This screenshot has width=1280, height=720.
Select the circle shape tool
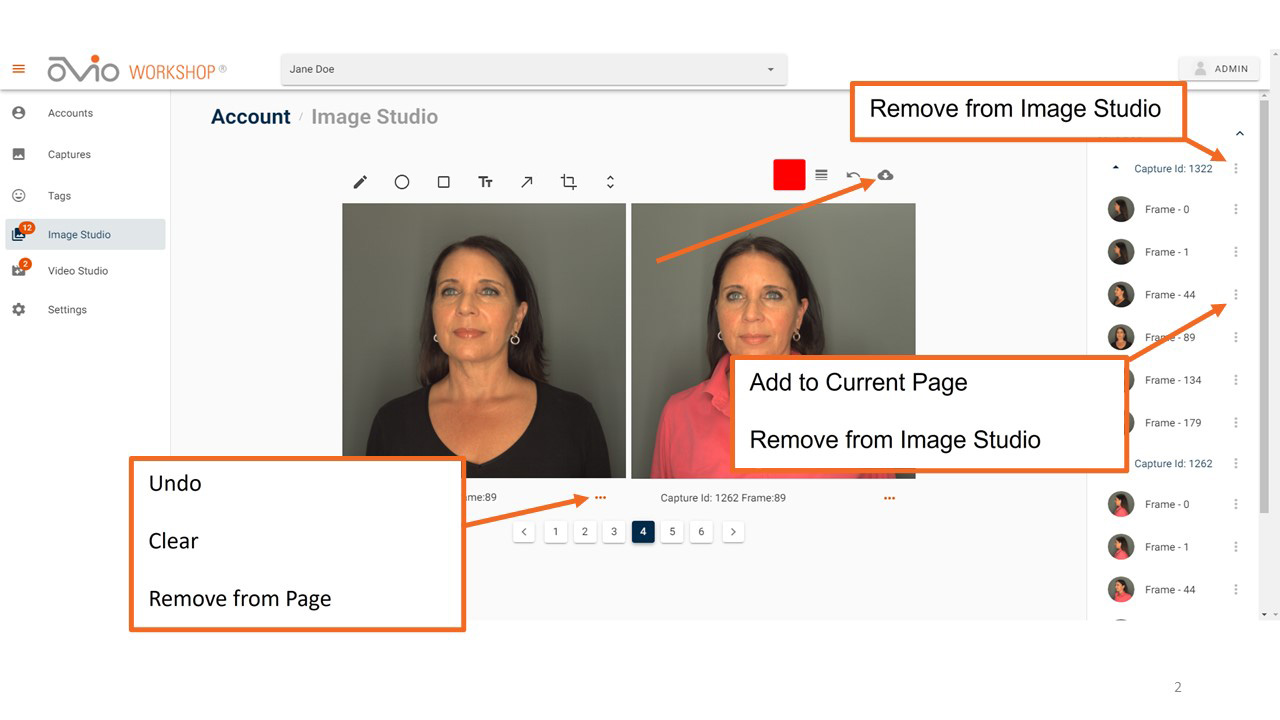[402, 182]
